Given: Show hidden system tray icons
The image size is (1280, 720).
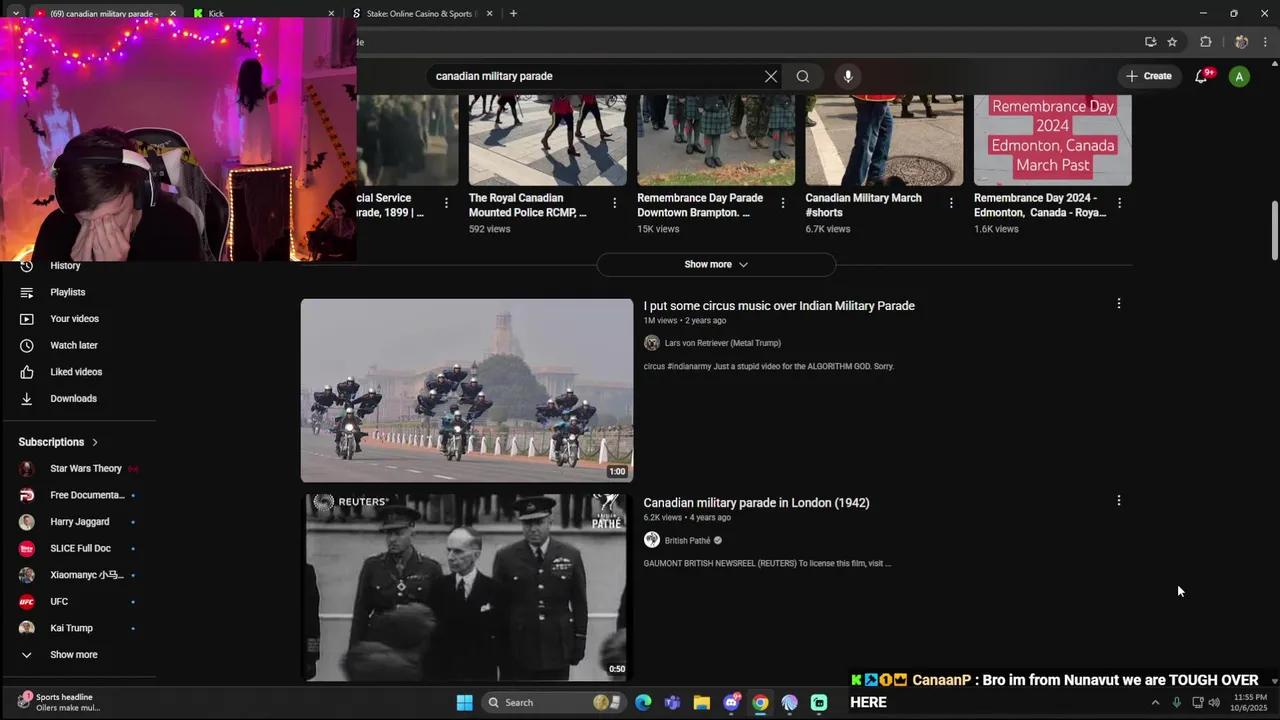Looking at the screenshot, I should pyautogui.click(x=1155, y=703).
